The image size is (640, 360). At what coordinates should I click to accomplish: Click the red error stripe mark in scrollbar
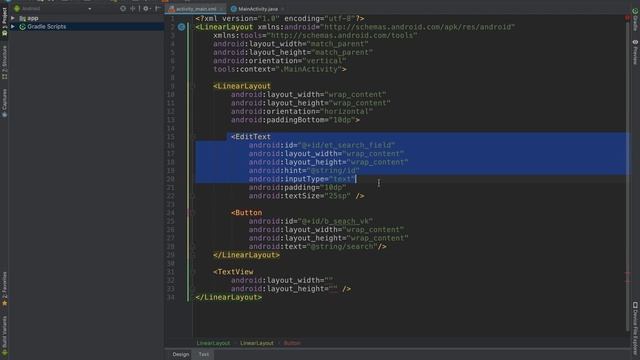[x=628, y=273]
